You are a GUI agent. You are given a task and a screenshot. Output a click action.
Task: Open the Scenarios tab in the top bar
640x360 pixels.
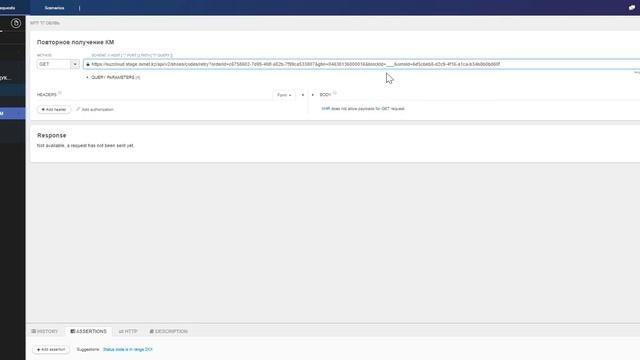coord(54,8)
